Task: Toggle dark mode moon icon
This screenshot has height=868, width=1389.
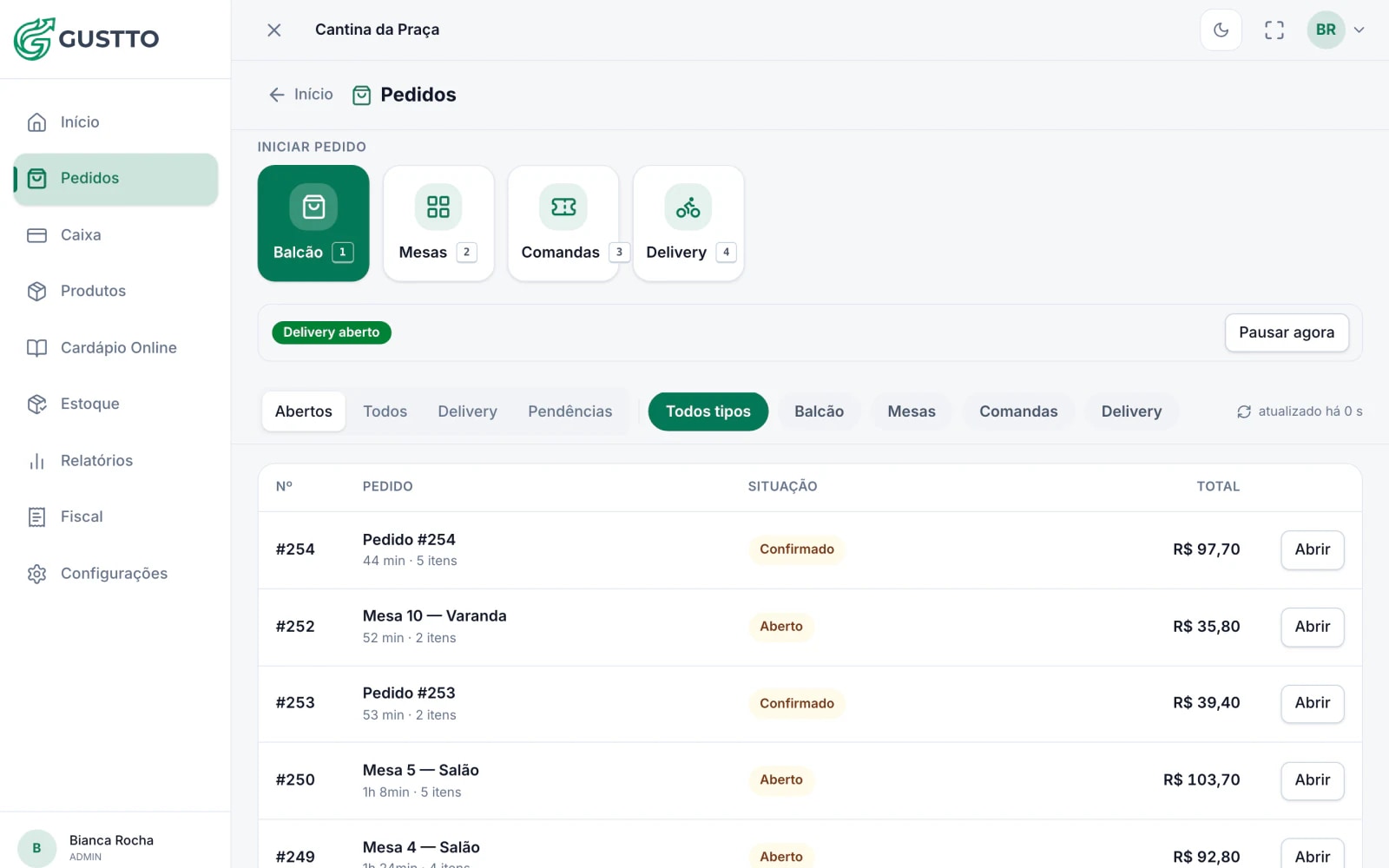Action: (1221, 30)
